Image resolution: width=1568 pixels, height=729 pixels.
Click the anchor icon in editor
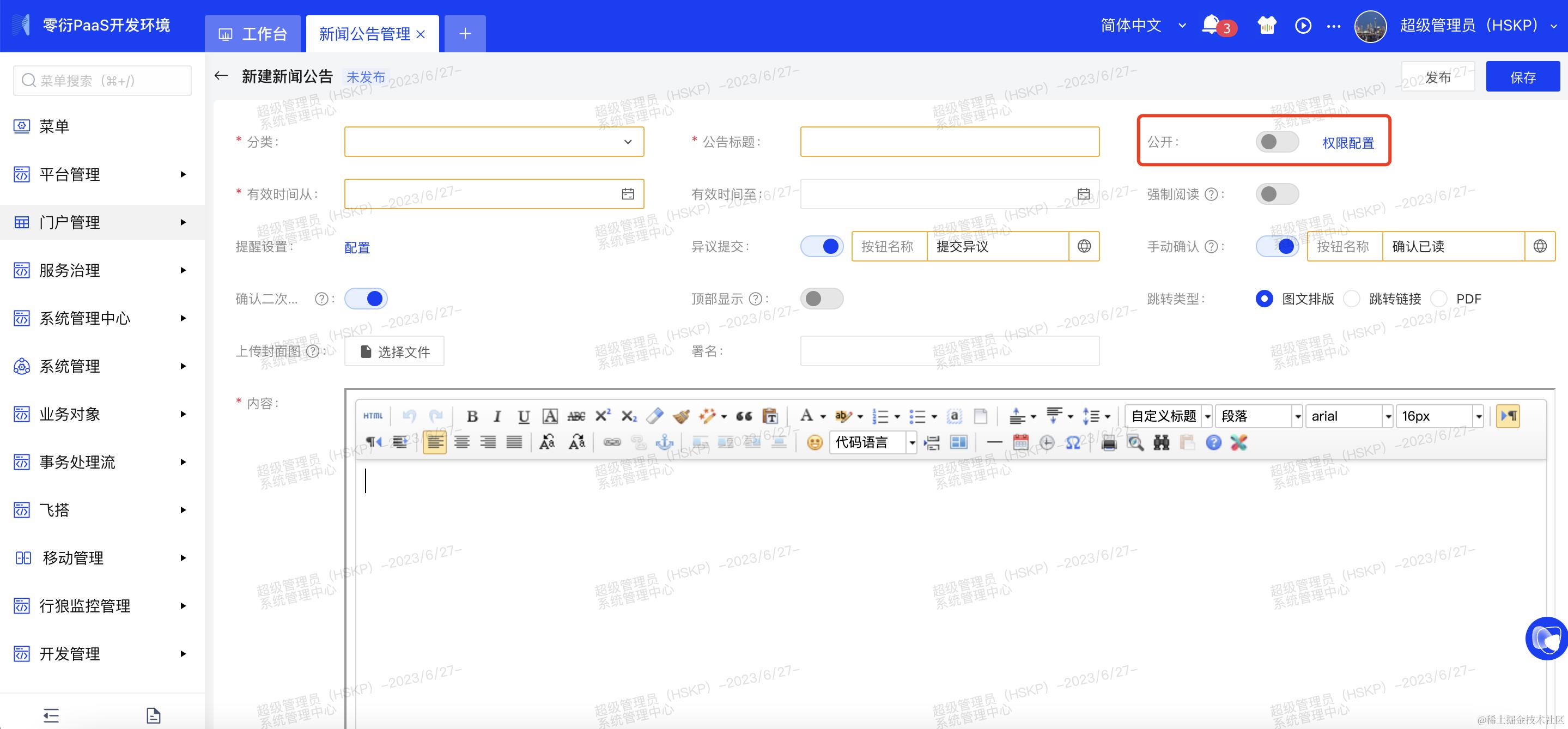tap(665, 442)
